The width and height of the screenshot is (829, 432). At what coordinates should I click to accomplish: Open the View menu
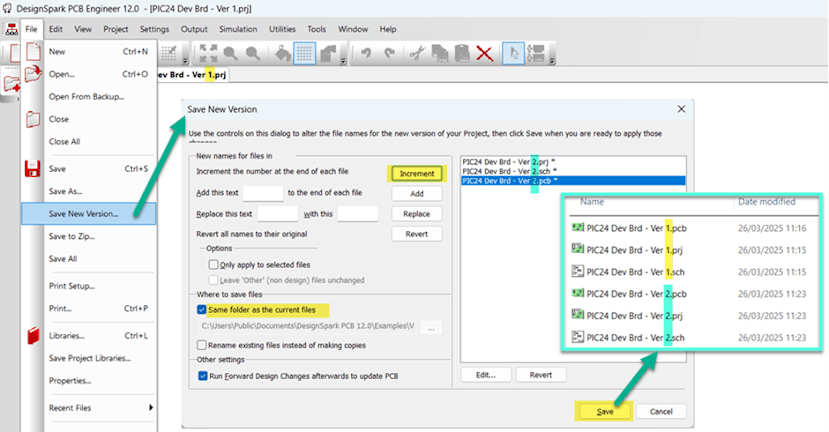[83, 29]
